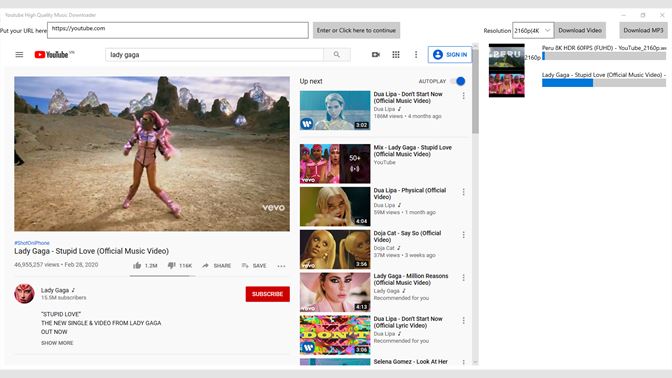Viewport: 672px width, 378px height.
Task: Click Enter or Click here to continue
Action: click(x=356, y=30)
